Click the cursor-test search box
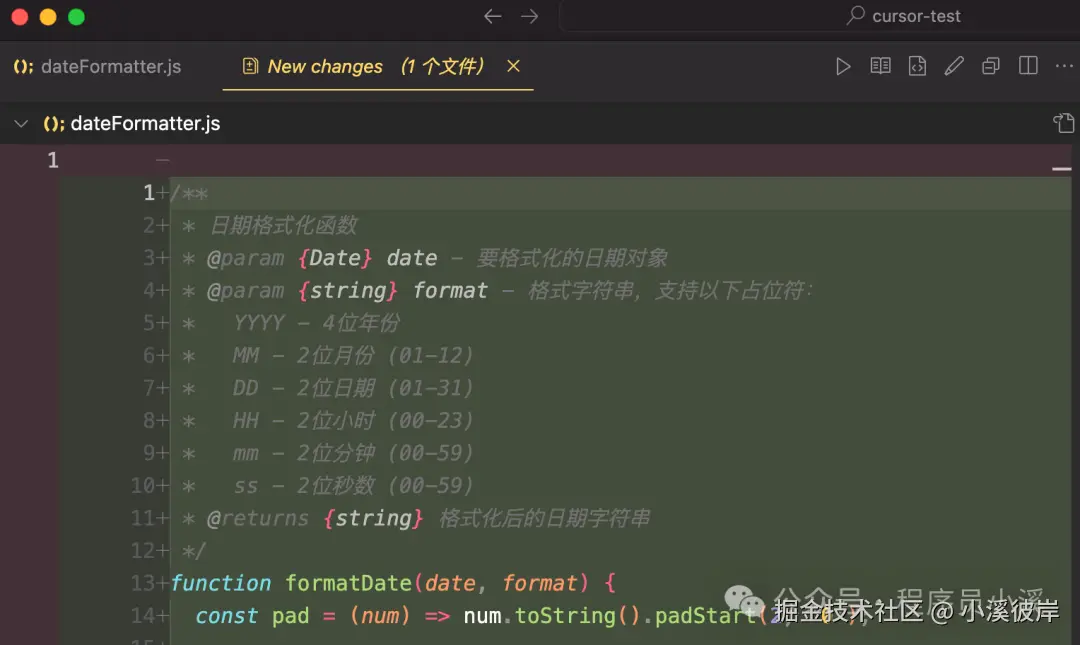 (820, 16)
